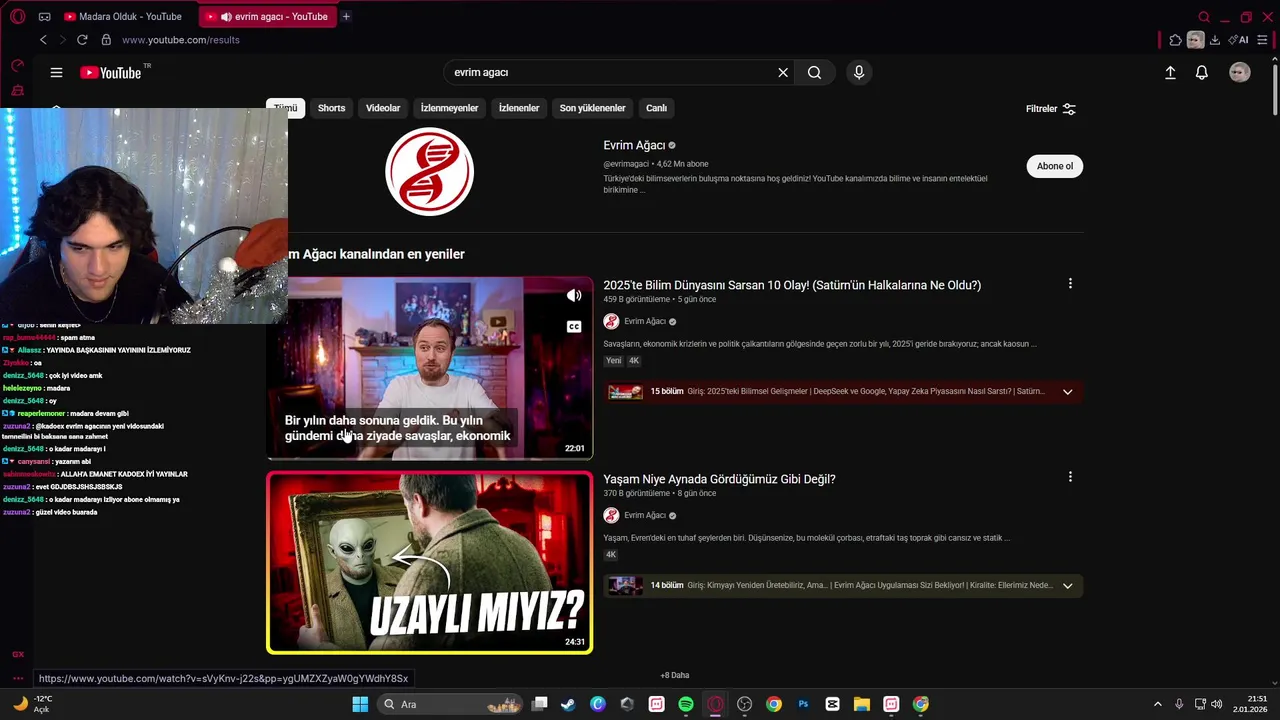The width and height of the screenshot is (1280, 720).
Task: Open GX Corner gamepad icon in tab bar
Action: pyautogui.click(x=44, y=17)
